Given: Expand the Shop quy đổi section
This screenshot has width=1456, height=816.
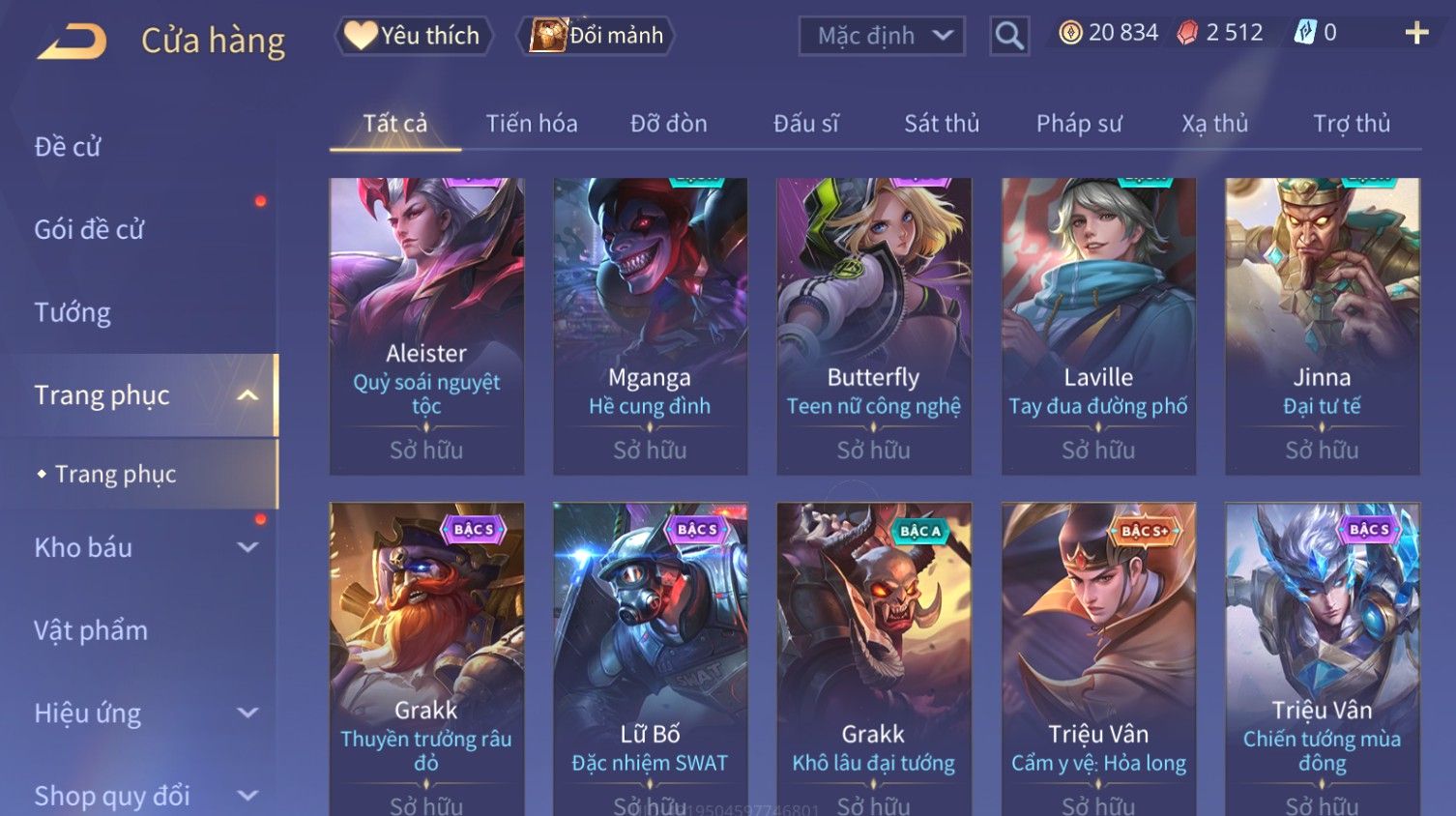Looking at the screenshot, I should point(248,796).
